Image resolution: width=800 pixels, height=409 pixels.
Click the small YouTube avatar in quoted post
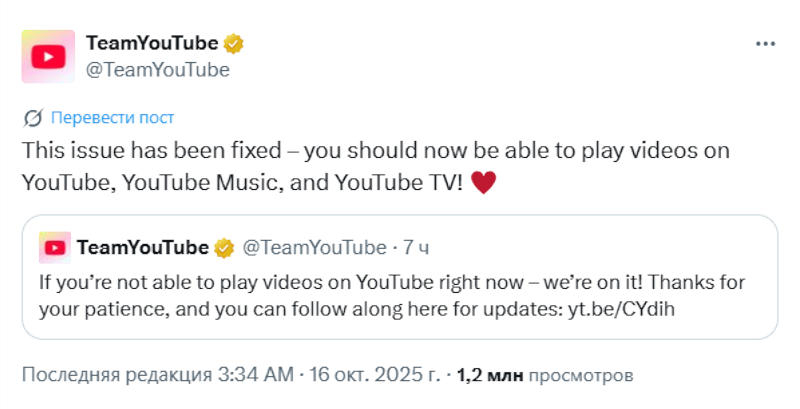point(54,247)
